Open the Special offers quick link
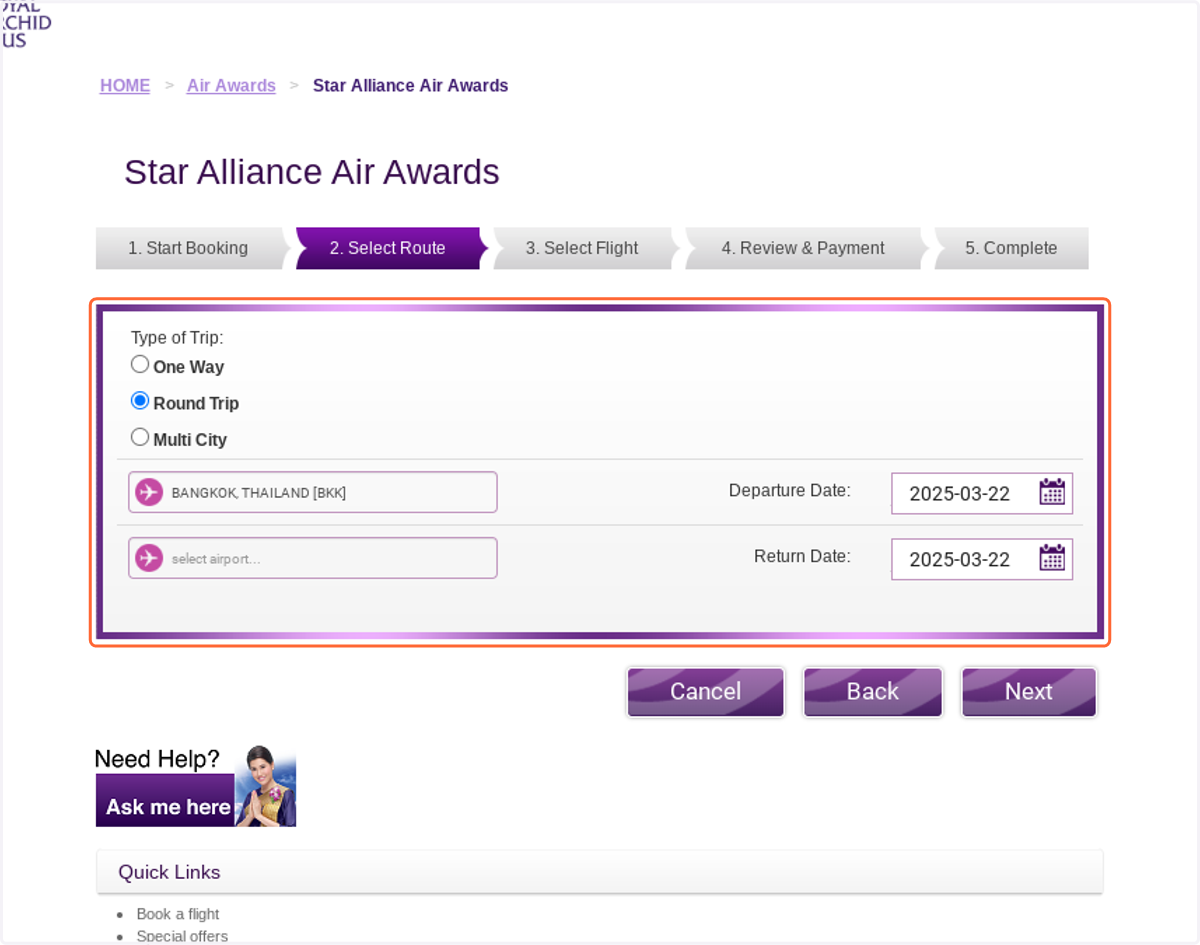Screen dimensions: 1200x945 [x=182, y=936]
